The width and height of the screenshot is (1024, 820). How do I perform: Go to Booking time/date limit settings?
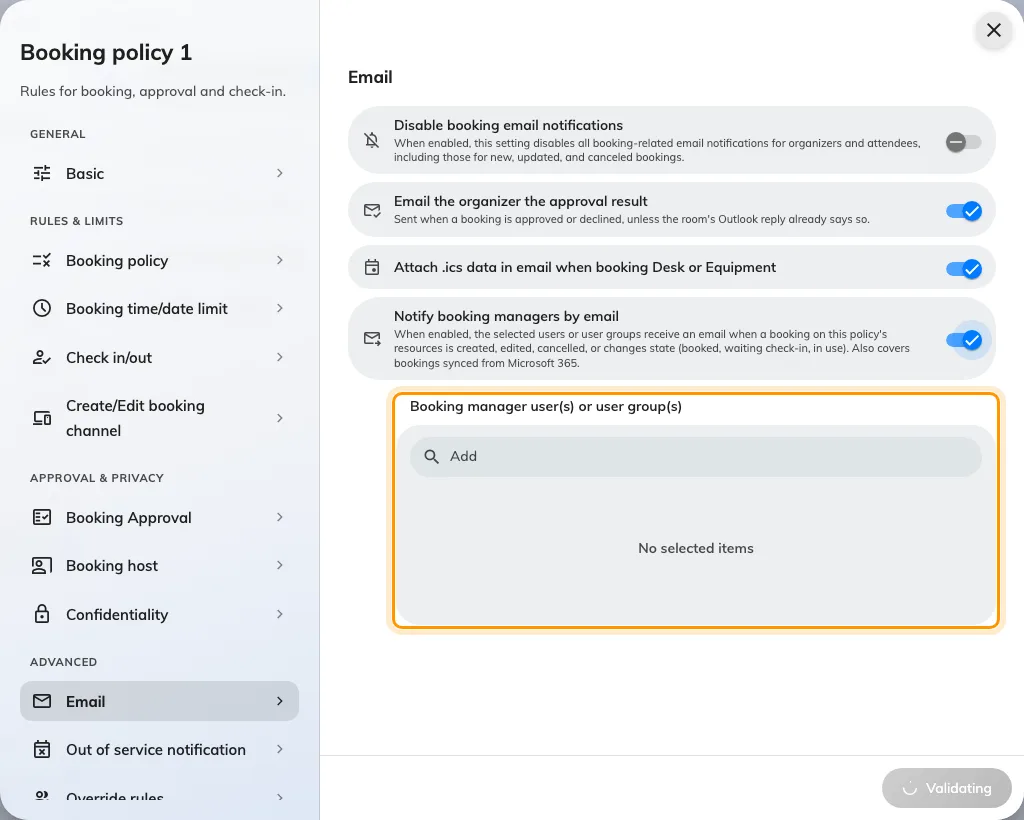pyautogui.click(x=159, y=308)
